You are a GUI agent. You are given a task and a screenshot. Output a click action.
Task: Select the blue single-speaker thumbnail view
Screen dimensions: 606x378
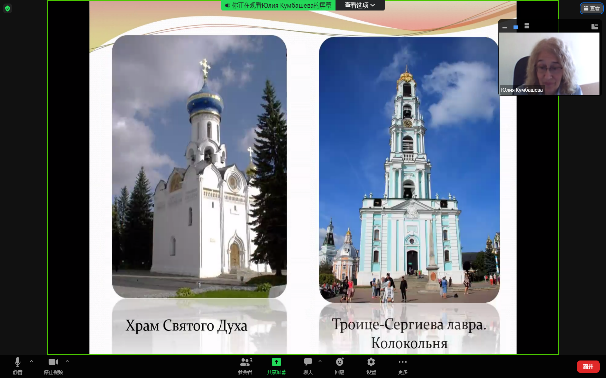515,27
